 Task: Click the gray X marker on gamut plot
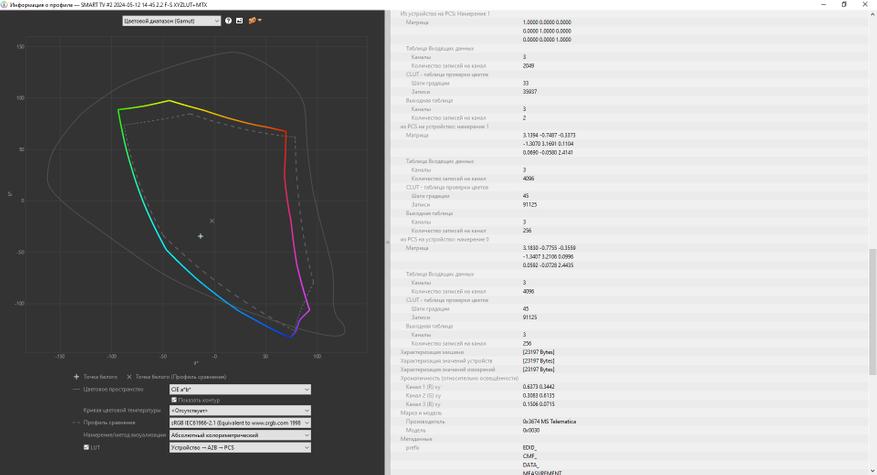click(x=212, y=221)
